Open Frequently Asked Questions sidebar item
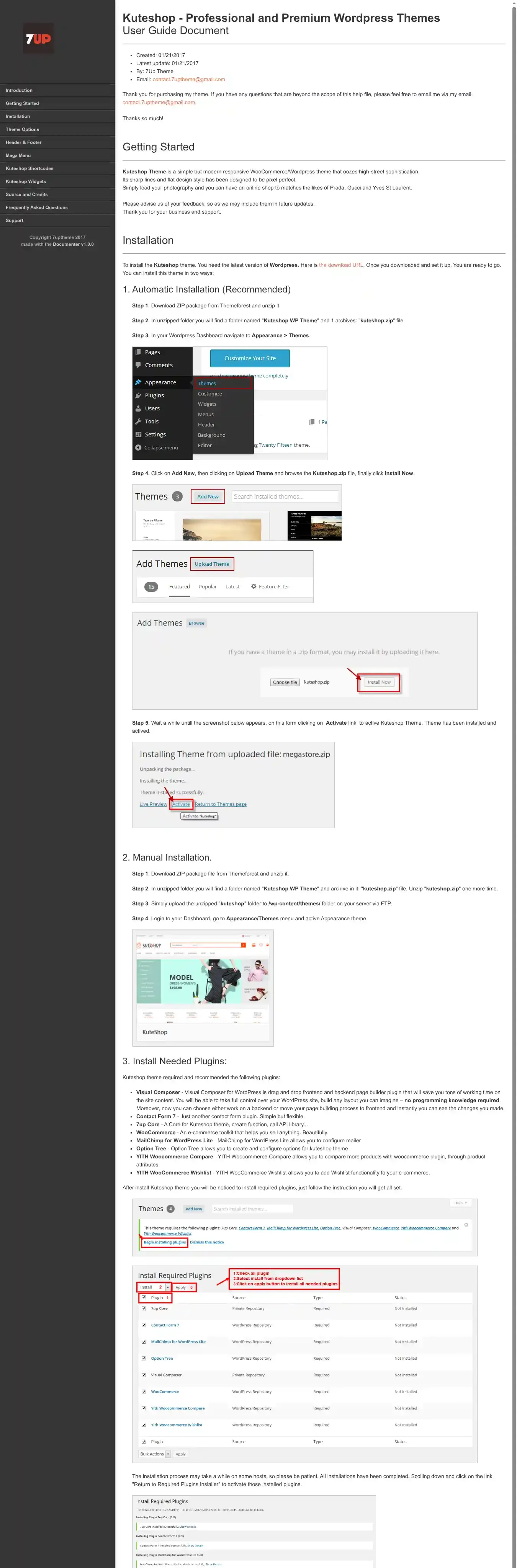The image size is (517, 1568). click(57, 207)
